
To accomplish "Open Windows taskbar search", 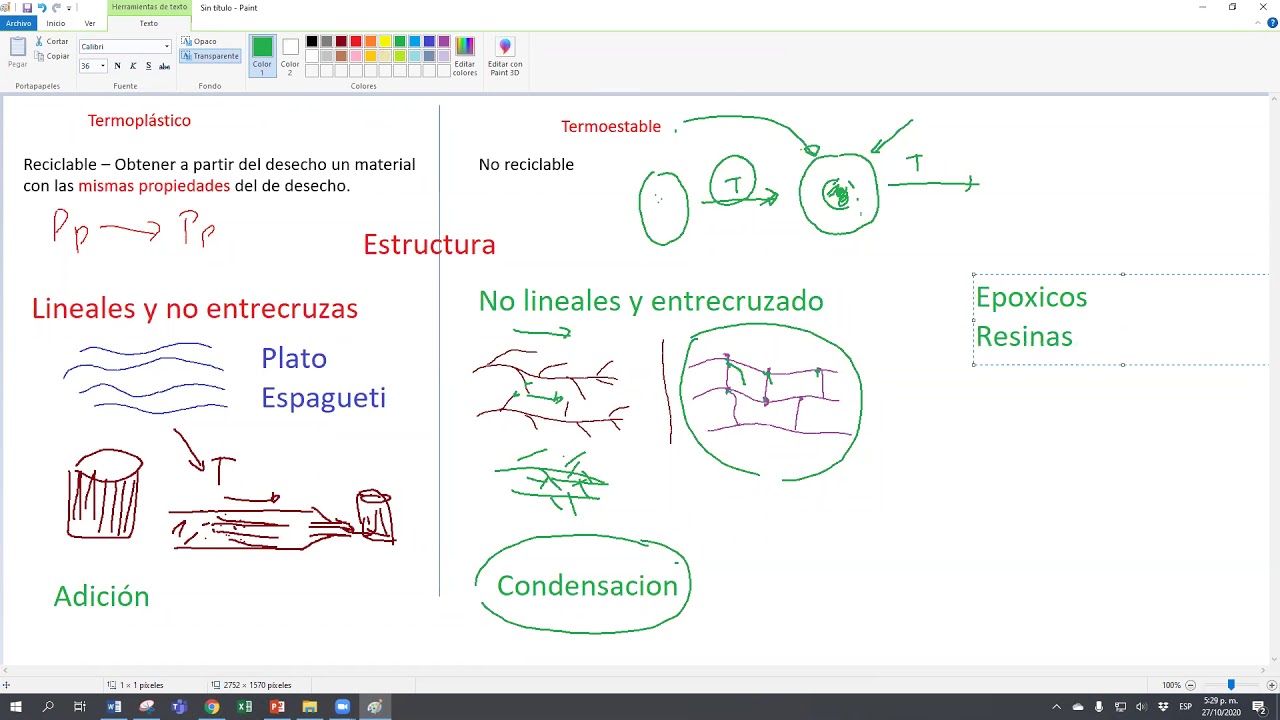I will (48, 707).
